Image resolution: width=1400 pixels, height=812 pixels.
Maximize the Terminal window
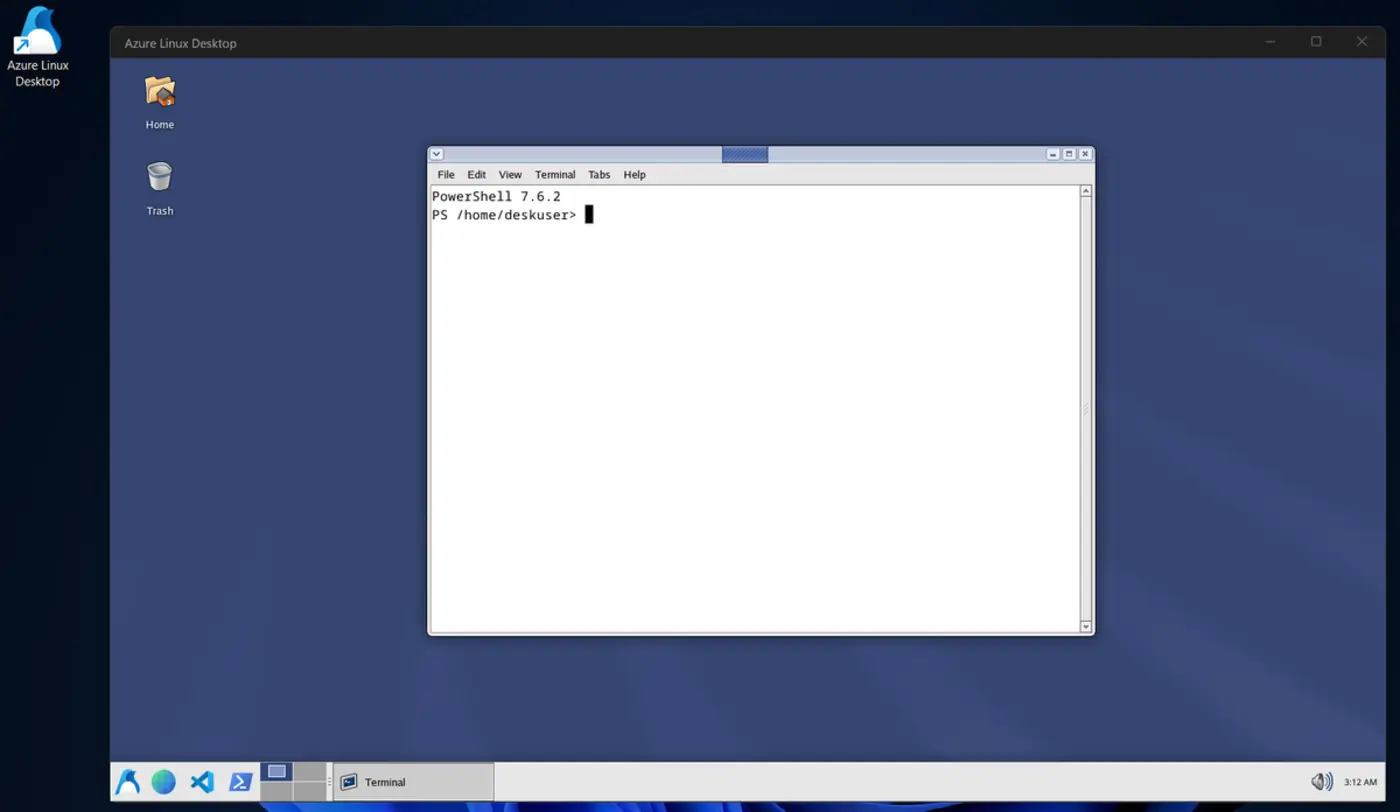[x=1069, y=154]
